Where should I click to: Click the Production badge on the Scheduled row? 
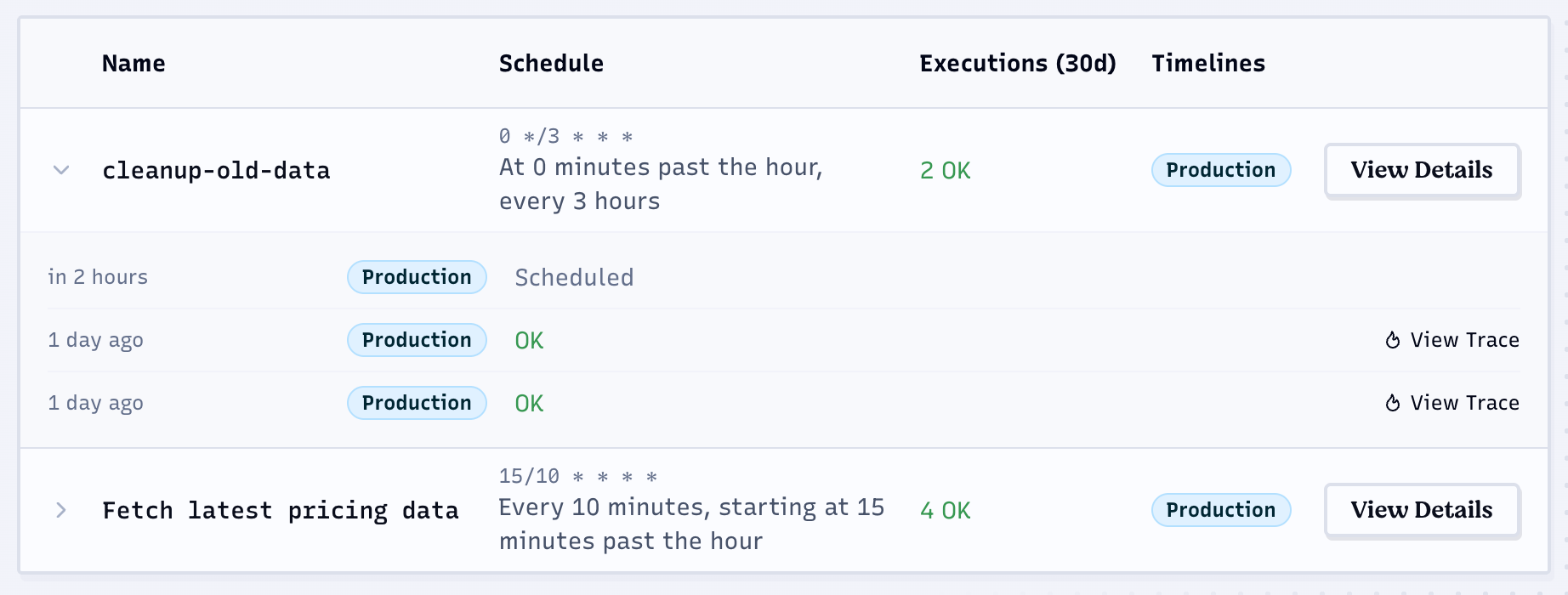coord(416,276)
